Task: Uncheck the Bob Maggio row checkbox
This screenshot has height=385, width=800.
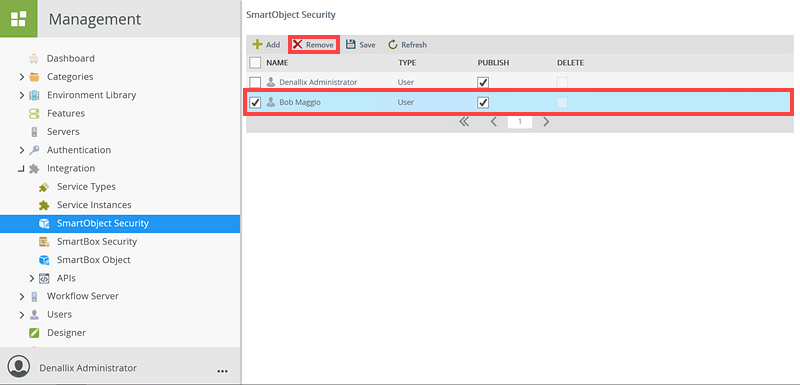Action: 255,102
